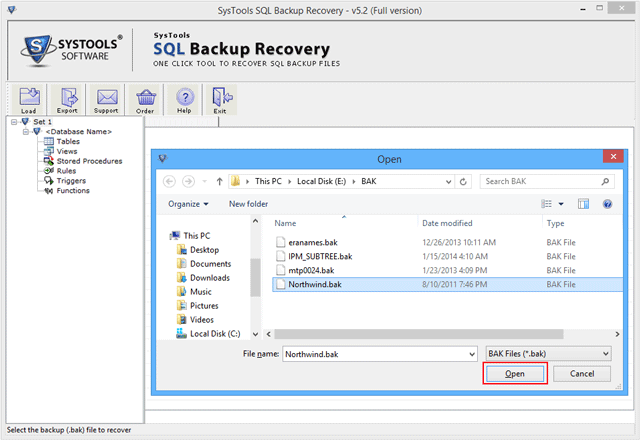Click the file list horizontal scrollbar thumb
Viewport: 640px width, 440px height.
[419, 334]
